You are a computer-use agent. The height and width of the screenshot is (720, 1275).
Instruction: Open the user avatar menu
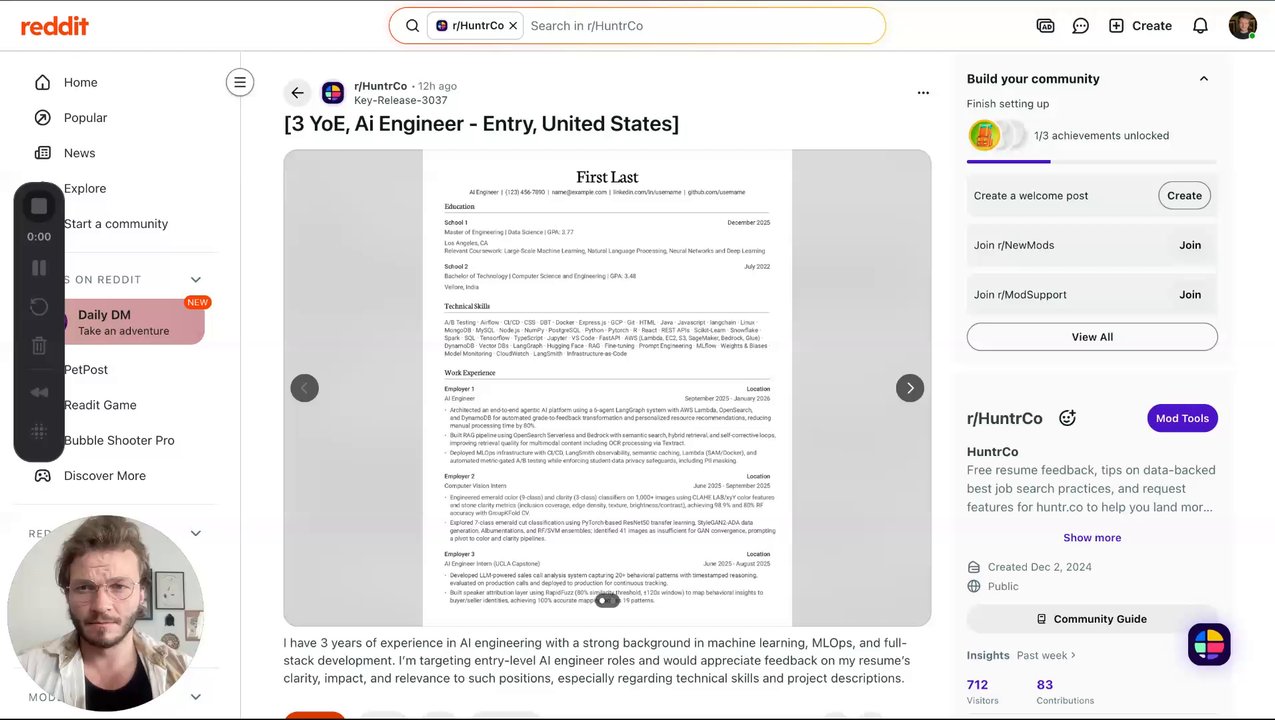[1242, 26]
